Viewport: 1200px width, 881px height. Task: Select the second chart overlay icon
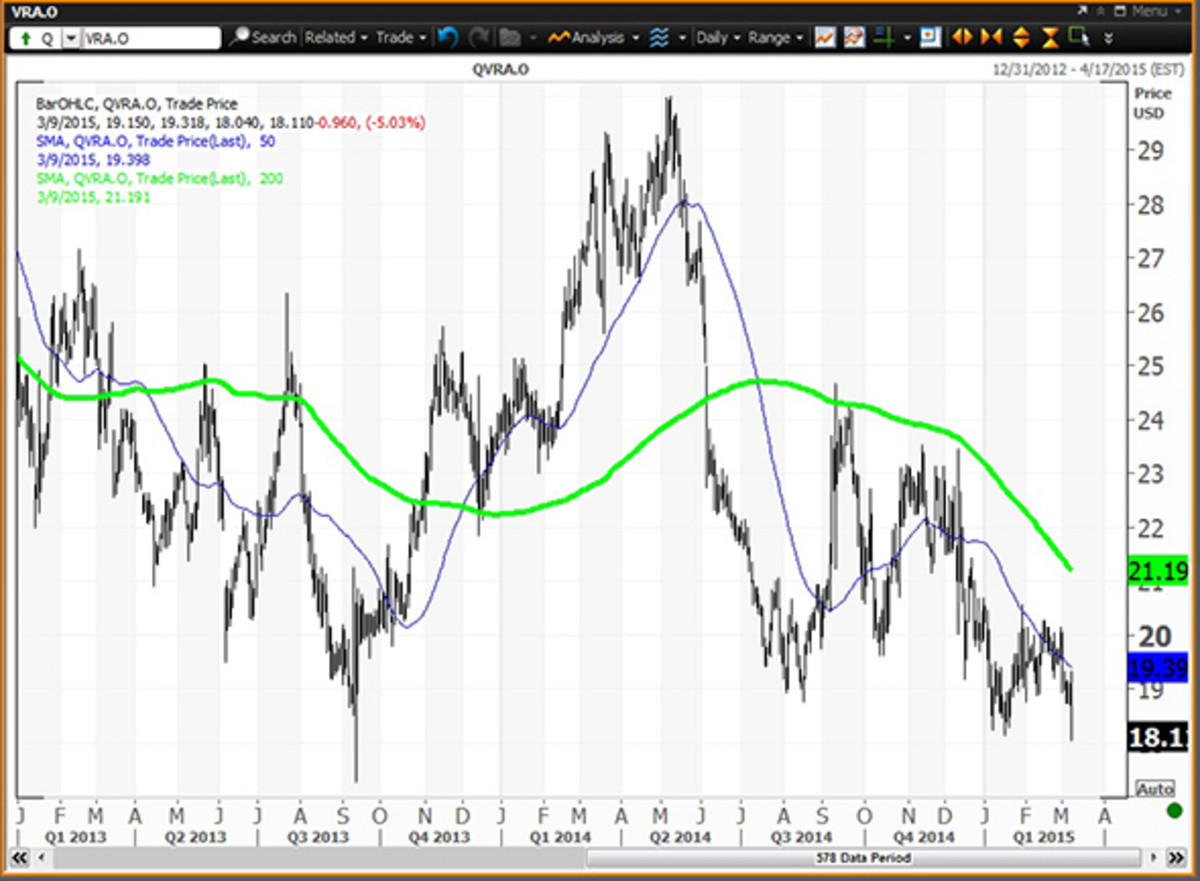[x=855, y=37]
